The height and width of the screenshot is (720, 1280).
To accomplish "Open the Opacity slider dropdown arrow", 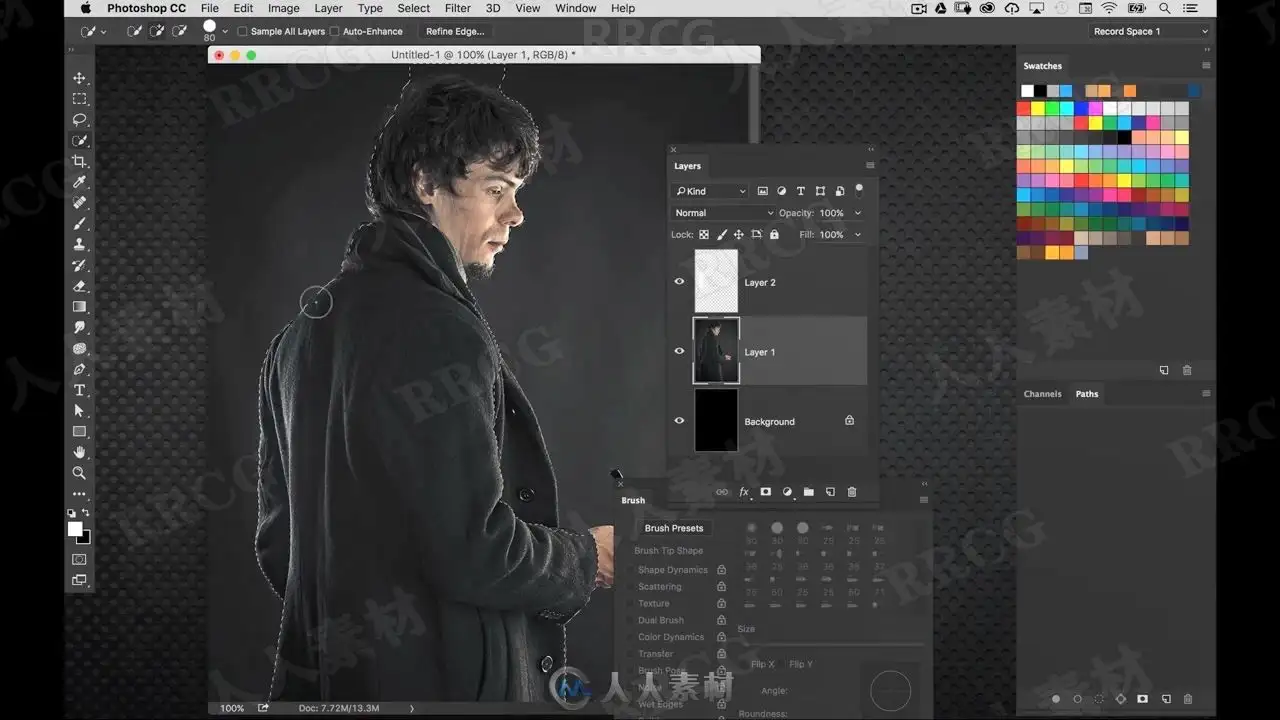I will pyautogui.click(x=858, y=213).
